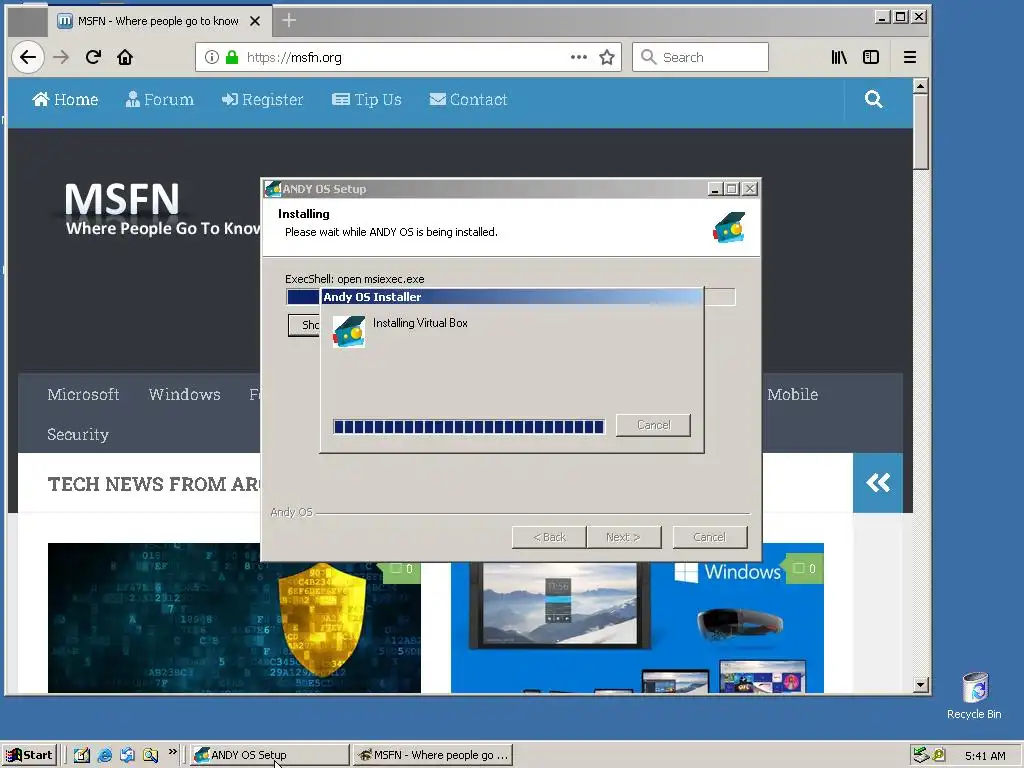The width and height of the screenshot is (1024, 768).
Task: Click 'ExecShell: open msiexec.exe' status text
Action: click(355, 279)
